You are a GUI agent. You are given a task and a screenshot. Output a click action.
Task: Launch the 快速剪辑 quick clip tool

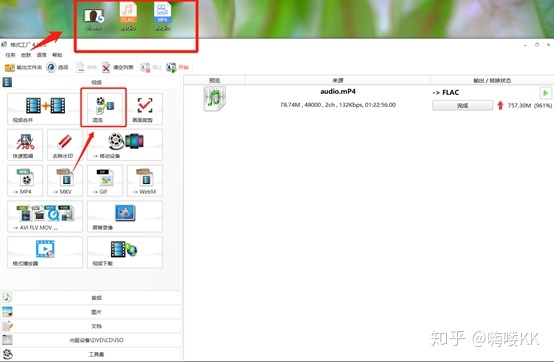(x=25, y=145)
